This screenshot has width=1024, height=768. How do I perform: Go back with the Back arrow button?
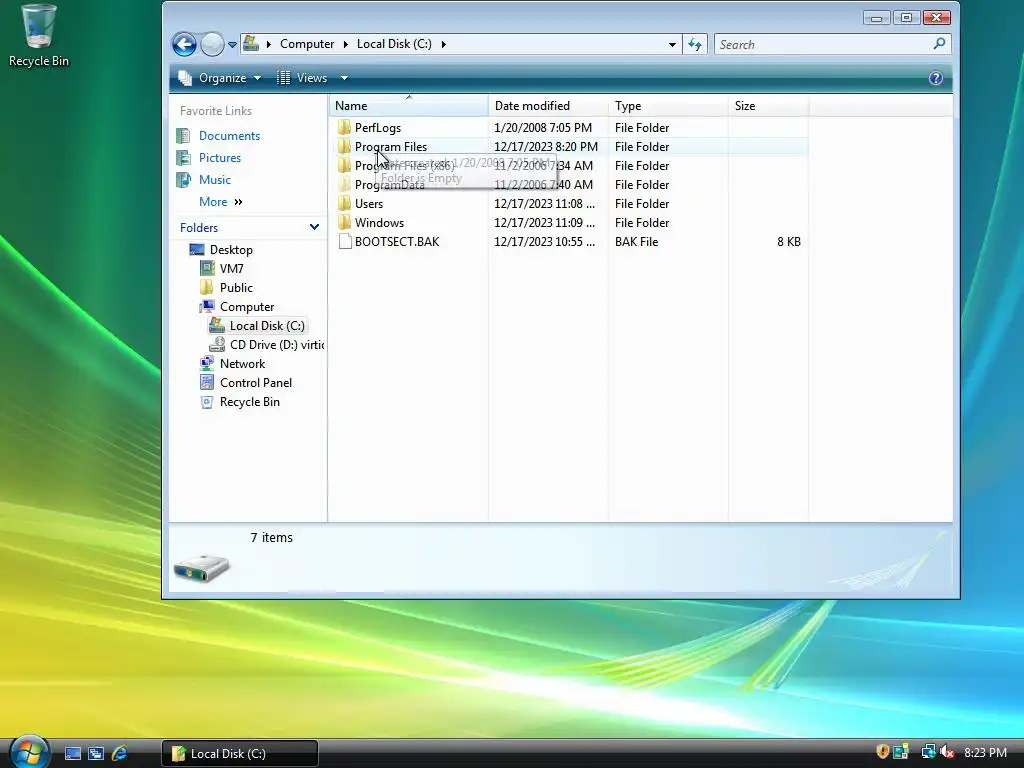[x=184, y=44]
